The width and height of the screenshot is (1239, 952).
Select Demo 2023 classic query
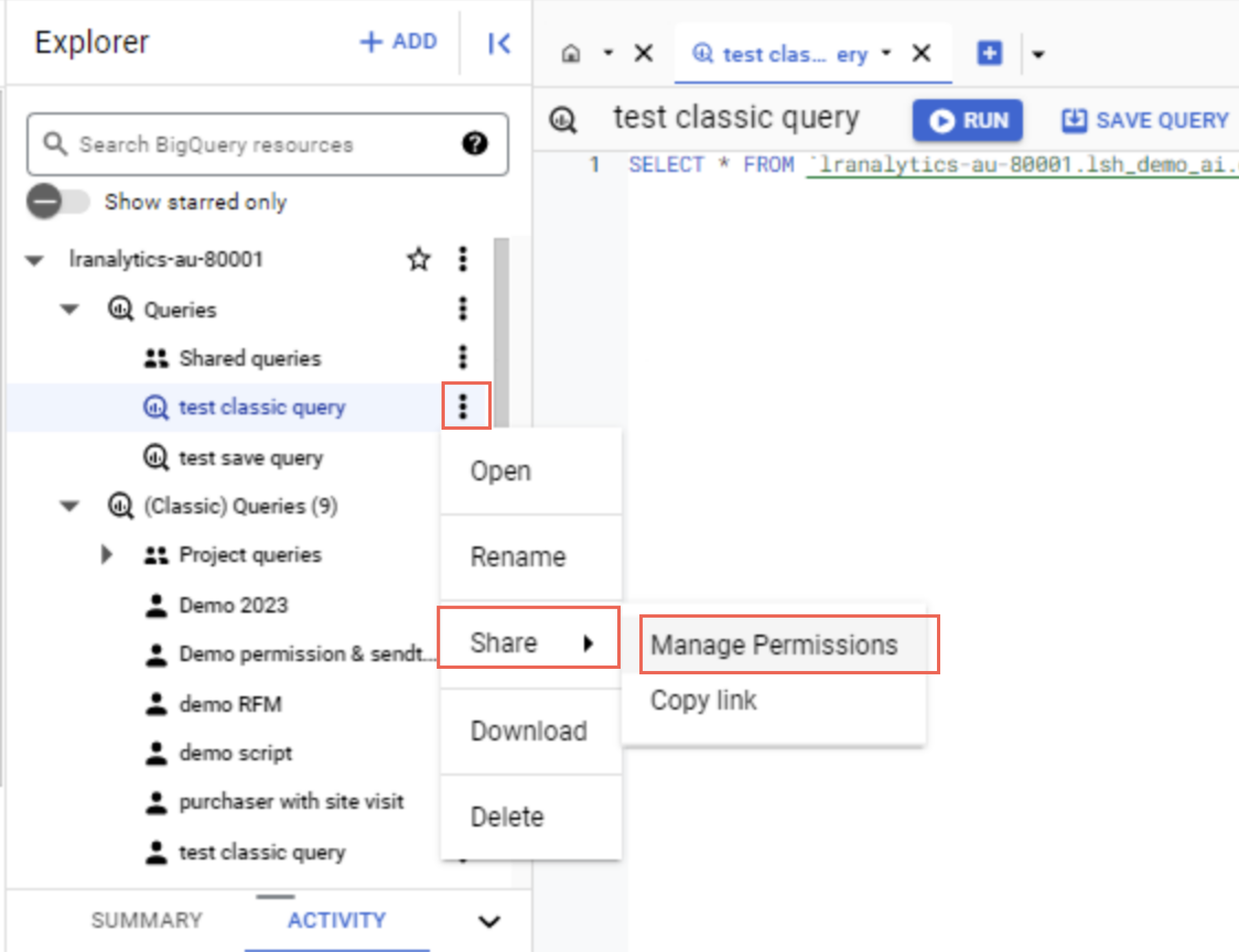click(234, 605)
